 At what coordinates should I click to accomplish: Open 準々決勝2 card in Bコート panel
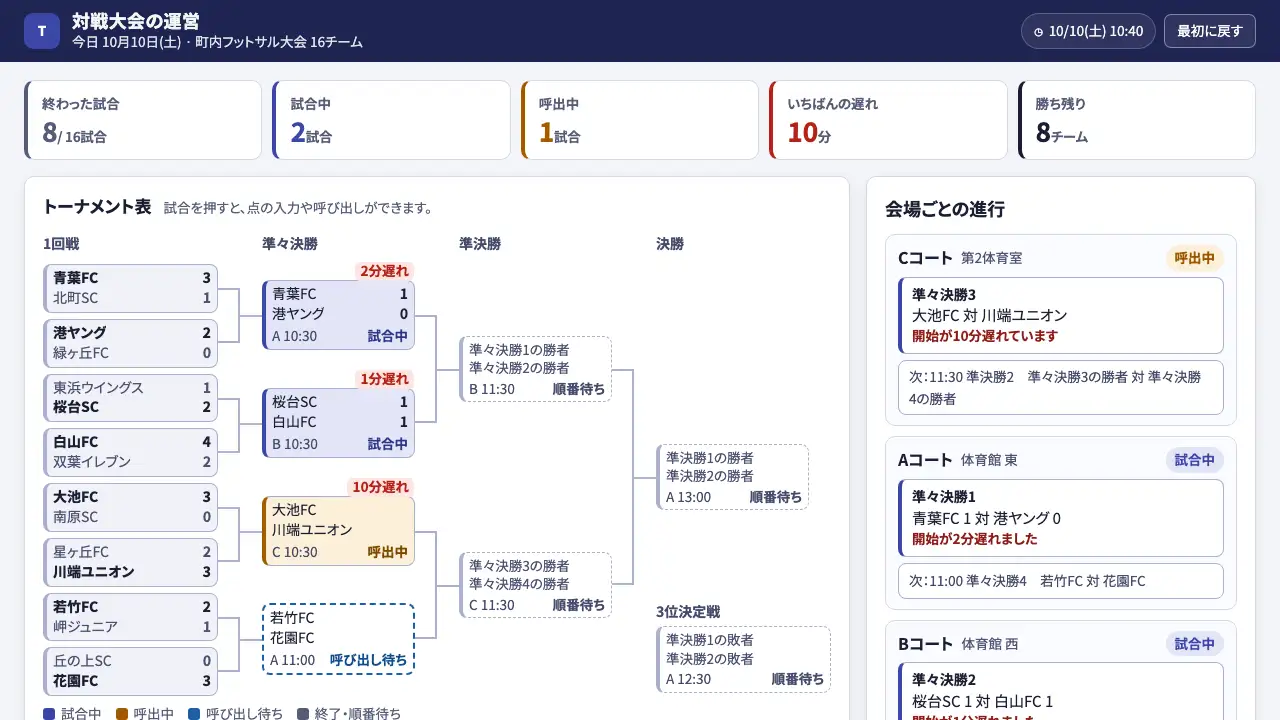(x=1061, y=691)
